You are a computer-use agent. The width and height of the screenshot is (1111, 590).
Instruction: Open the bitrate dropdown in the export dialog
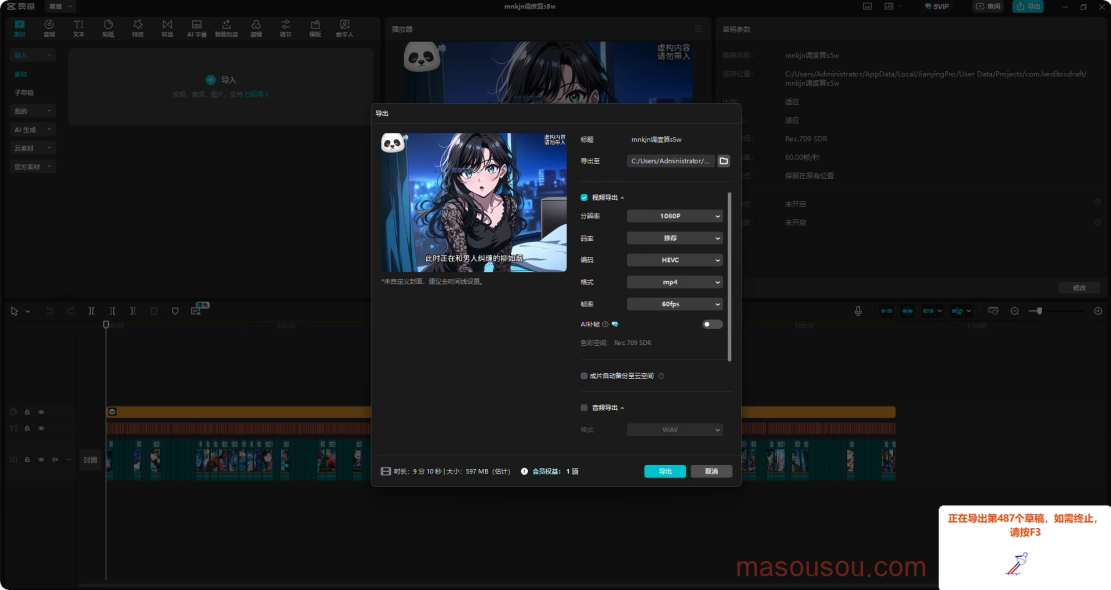click(x=675, y=239)
